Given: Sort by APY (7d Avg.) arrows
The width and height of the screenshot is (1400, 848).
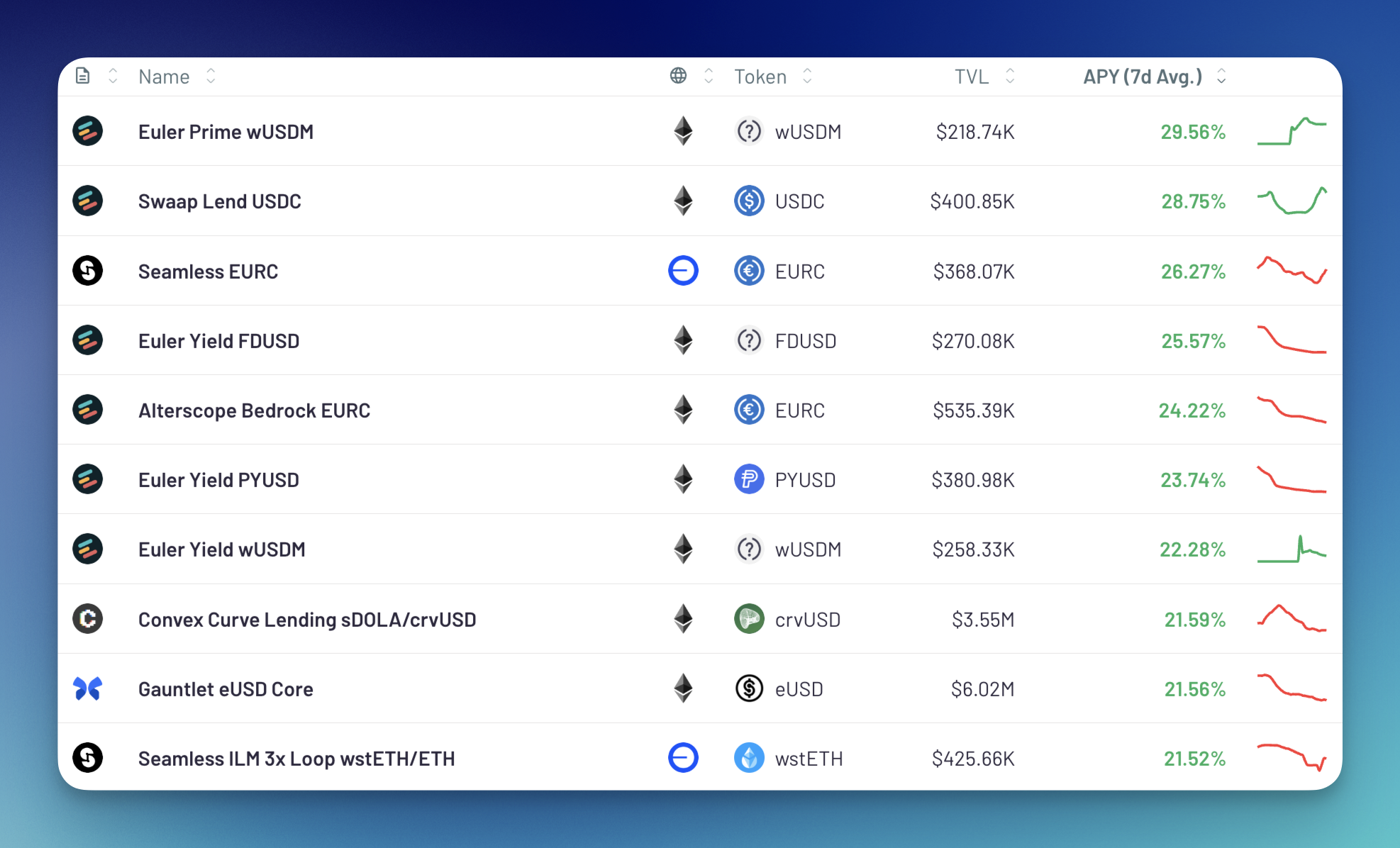Looking at the screenshot, I should (x=1221, y=76).
